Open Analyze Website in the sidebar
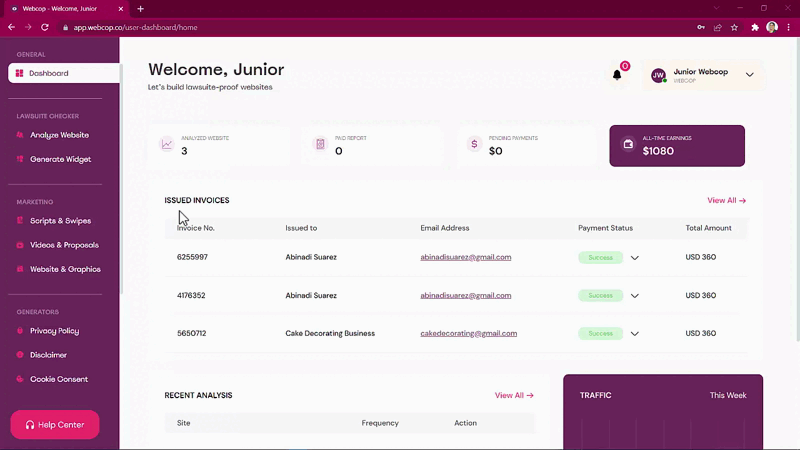 tap(59, 135)
